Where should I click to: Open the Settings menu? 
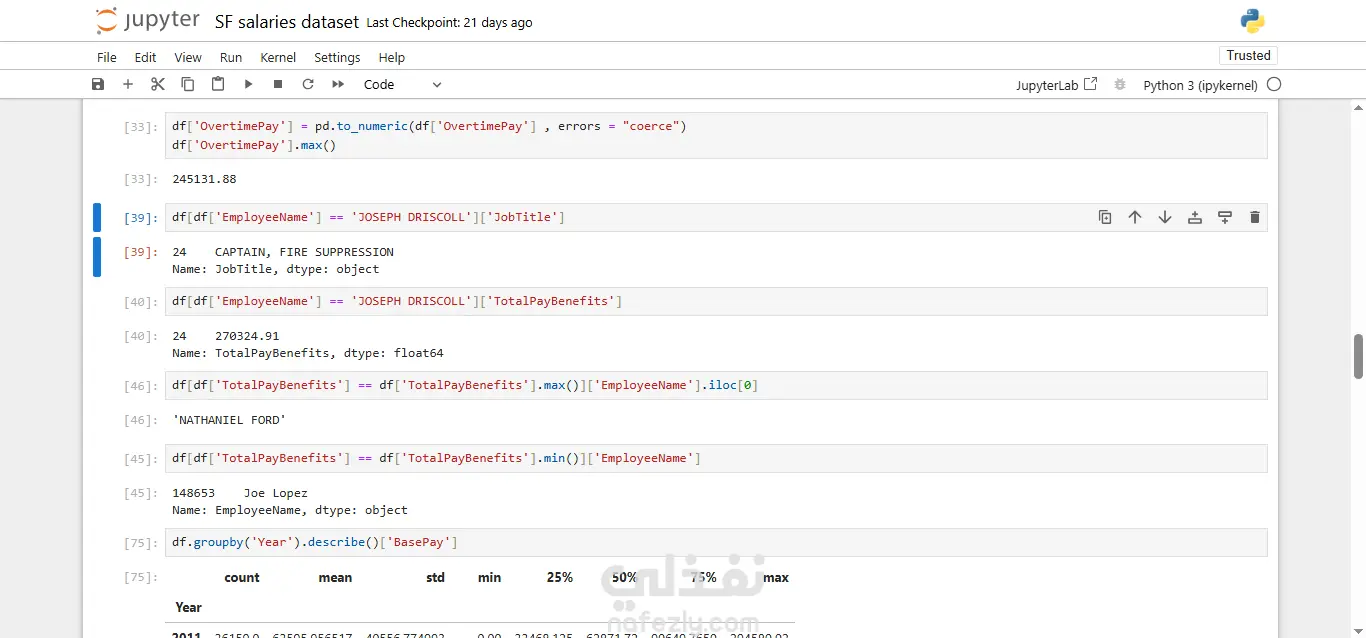coord(337,57)
